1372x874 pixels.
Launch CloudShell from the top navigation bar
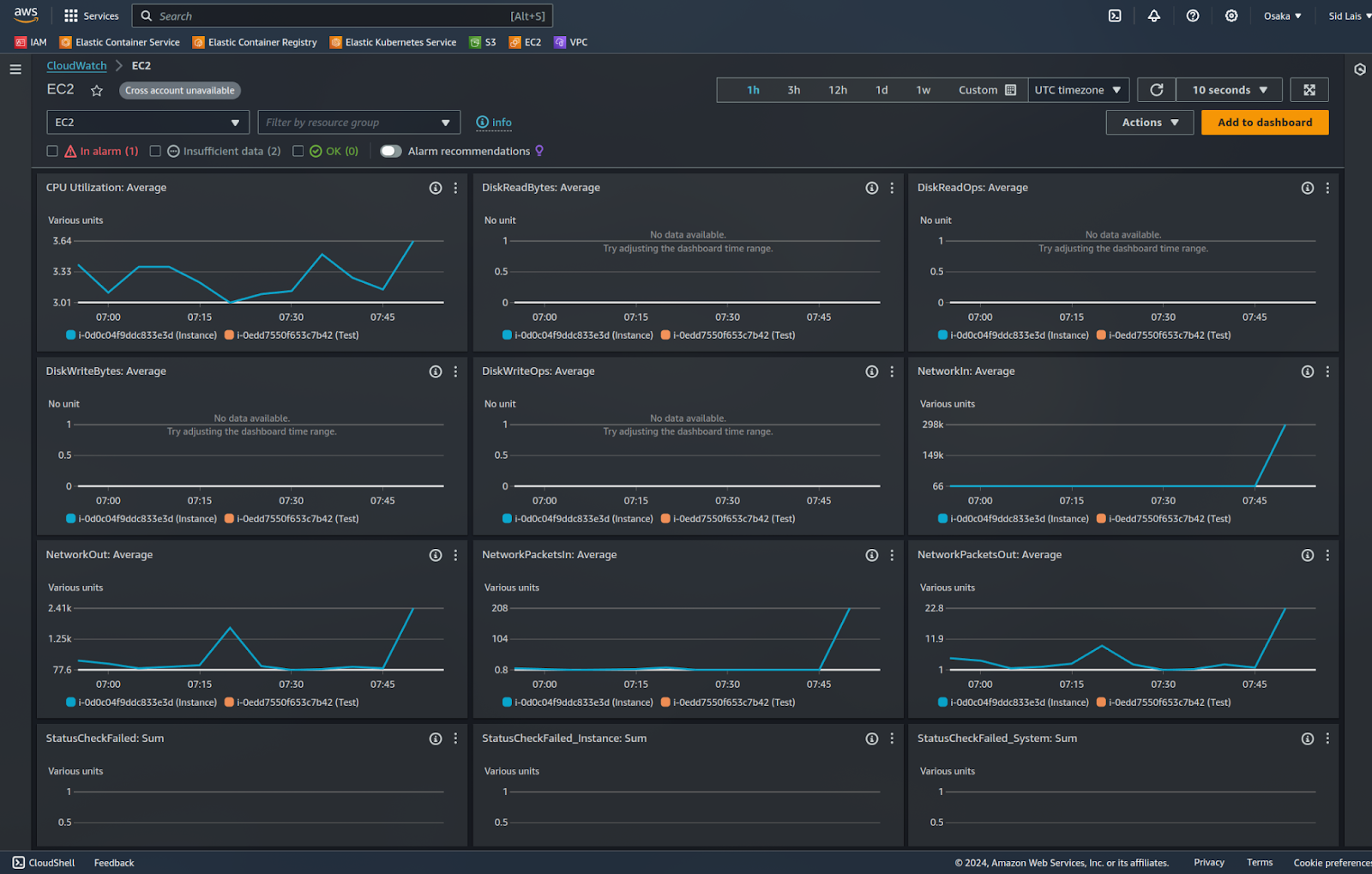pos(1115,15)
